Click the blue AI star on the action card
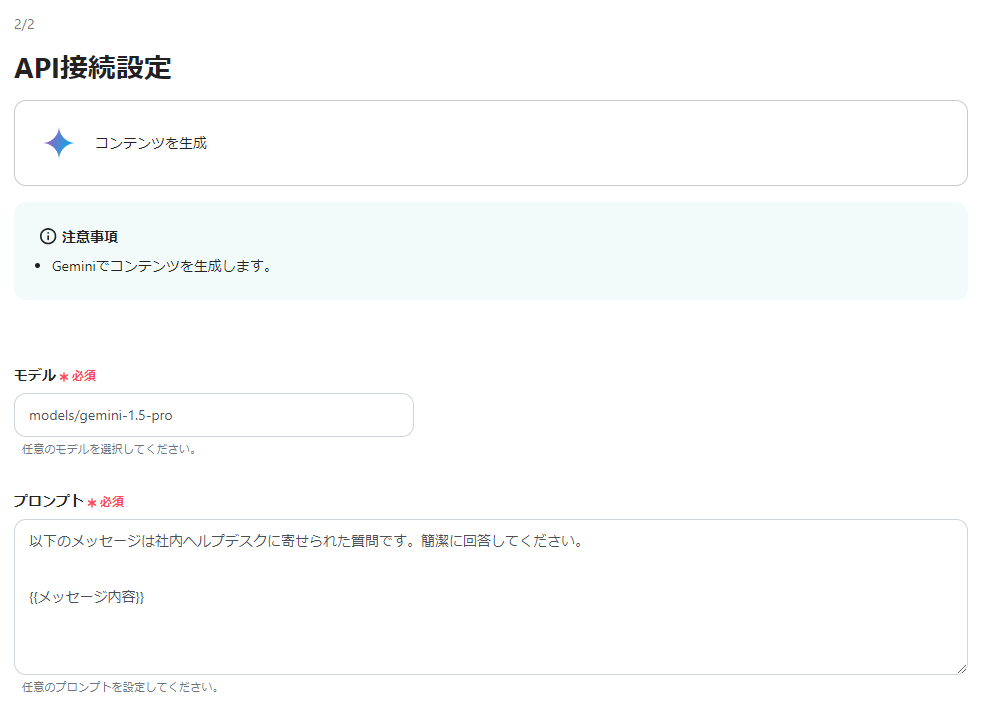Image resolution: width=985 pixels, height=718 pixels. [x=59, y=142]
